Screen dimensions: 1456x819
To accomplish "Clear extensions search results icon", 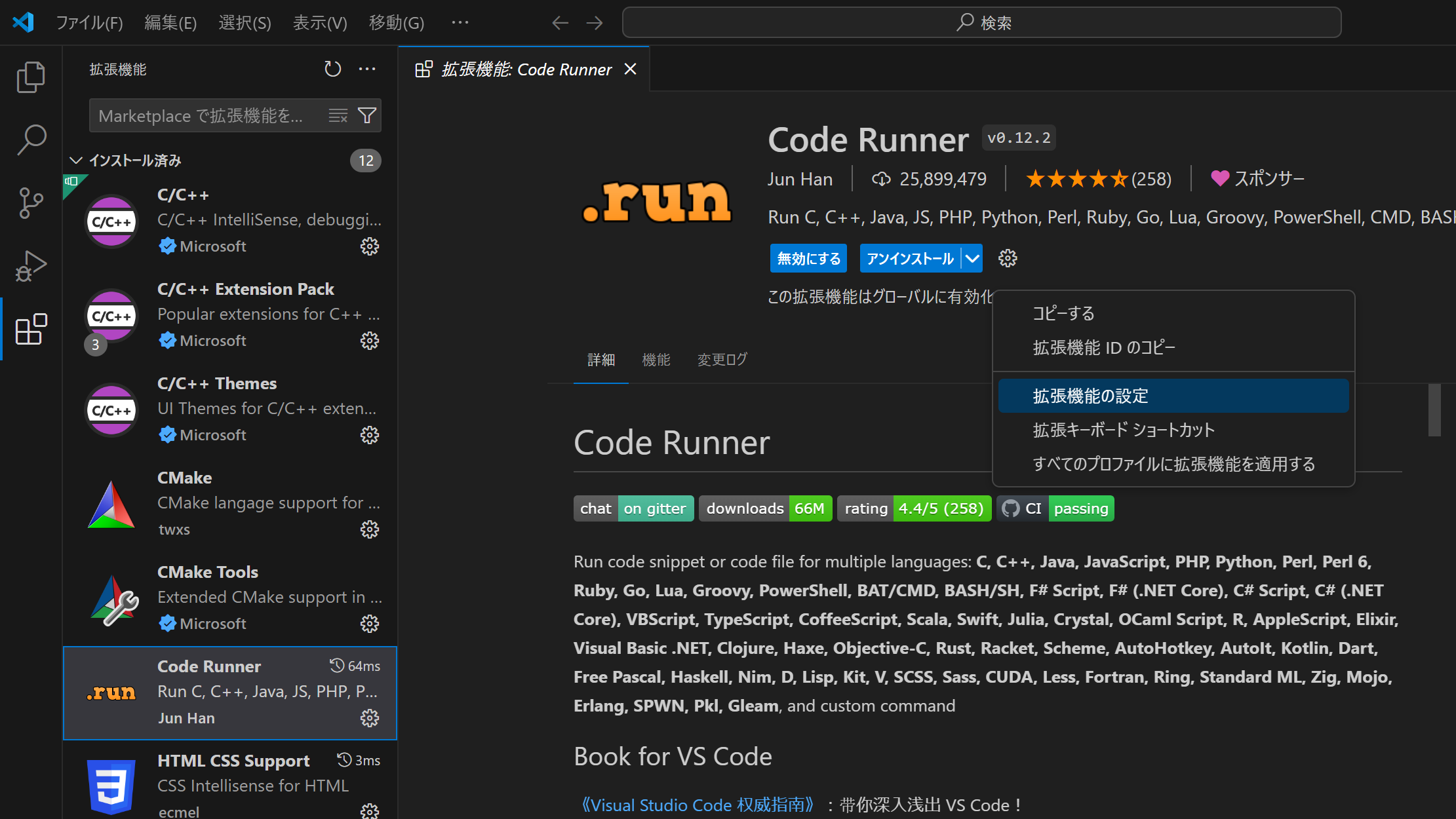I will click(x=338, y=116).
